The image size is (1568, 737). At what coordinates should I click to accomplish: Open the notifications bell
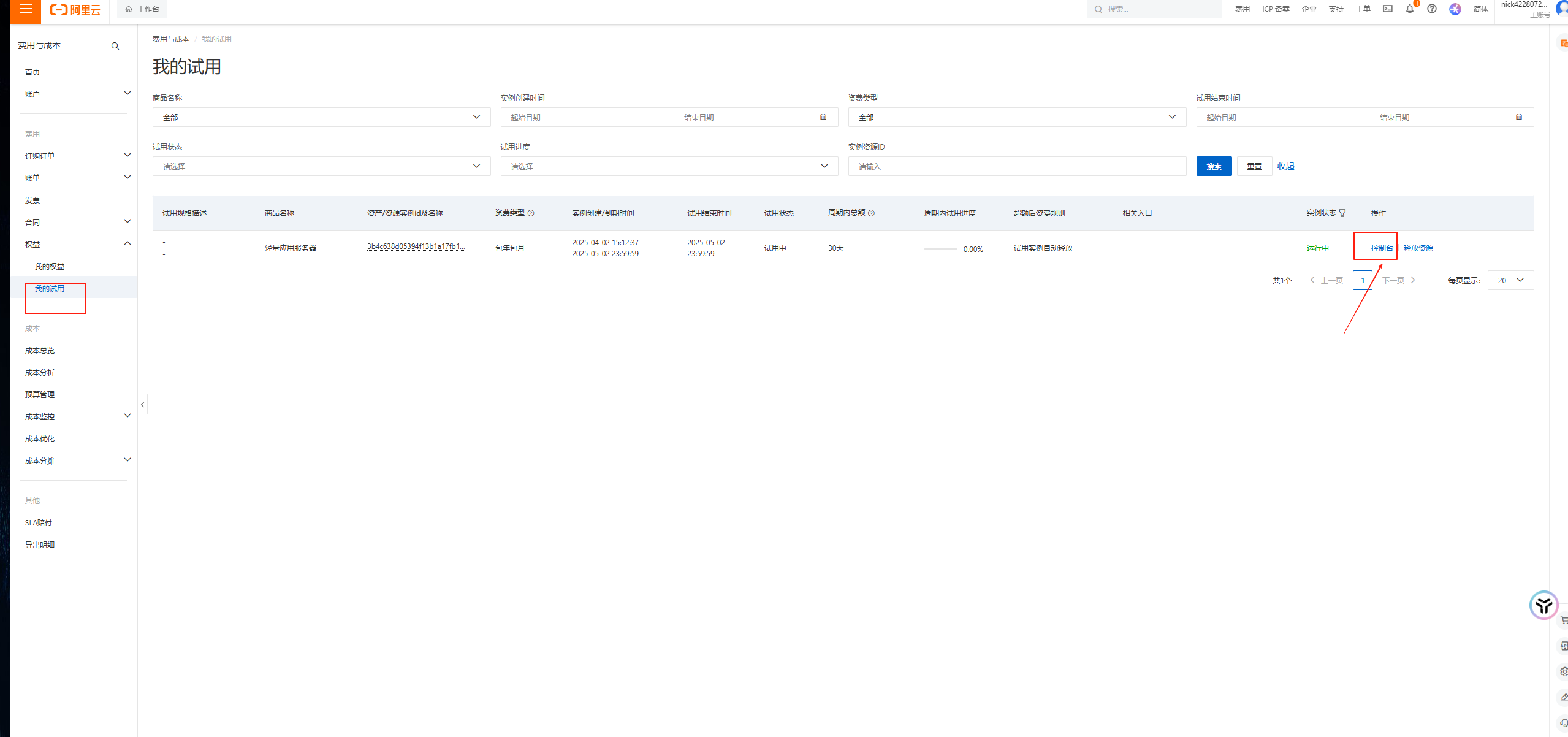[1409, 9]
